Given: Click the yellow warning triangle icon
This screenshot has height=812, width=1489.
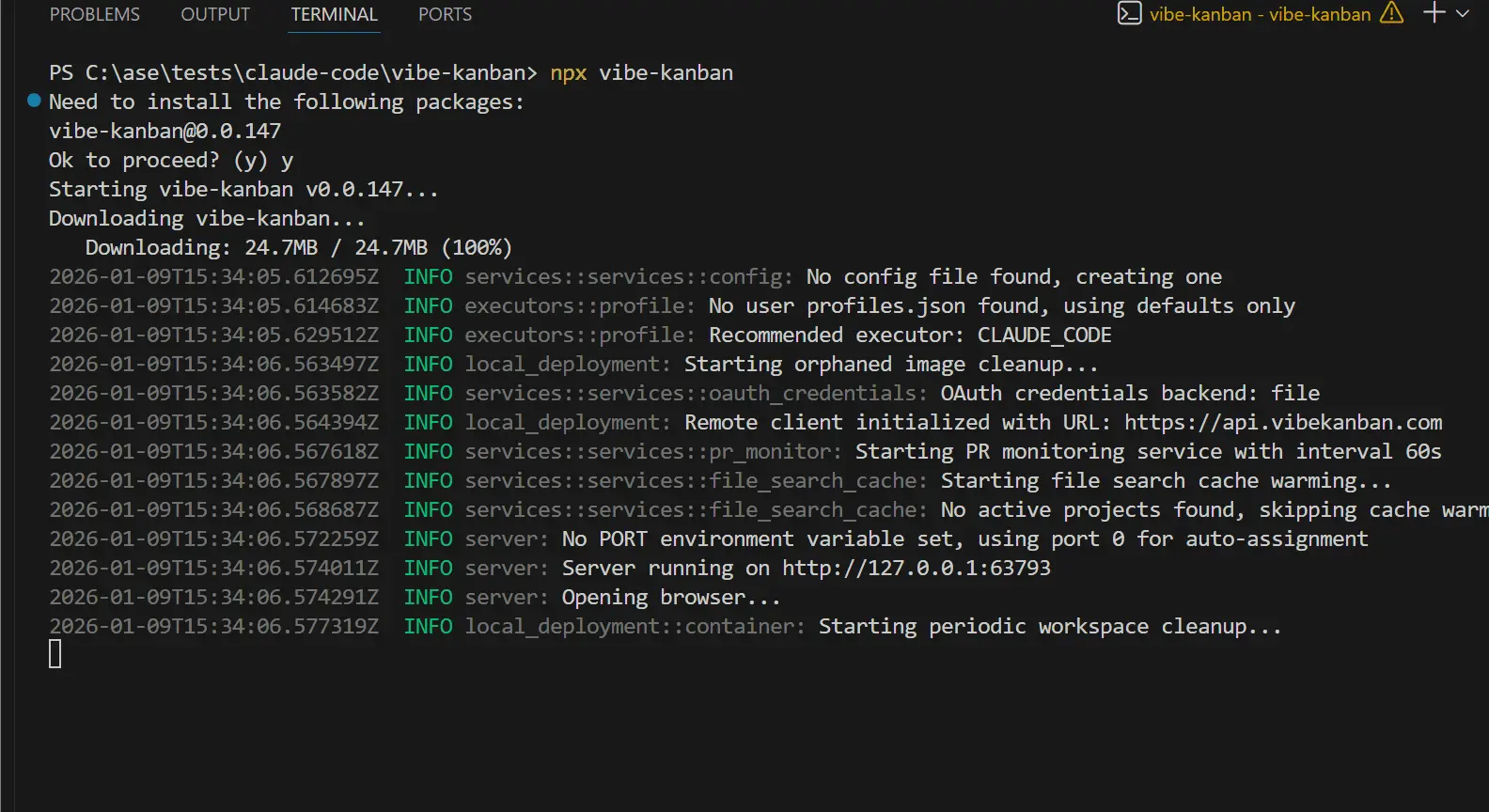Looking at the screenshot, I should 1391,14.
